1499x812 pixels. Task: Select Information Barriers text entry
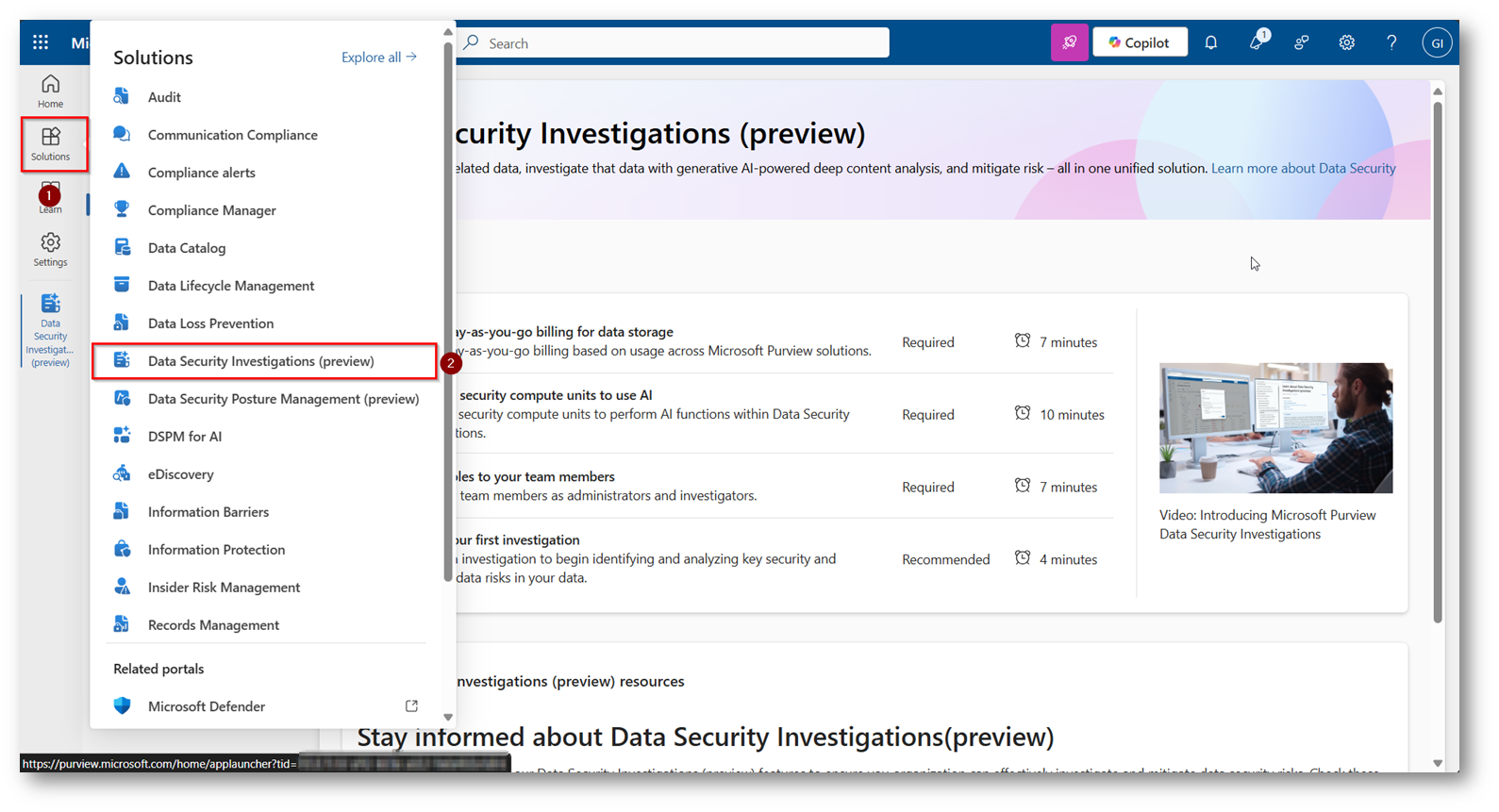(208, 512)
